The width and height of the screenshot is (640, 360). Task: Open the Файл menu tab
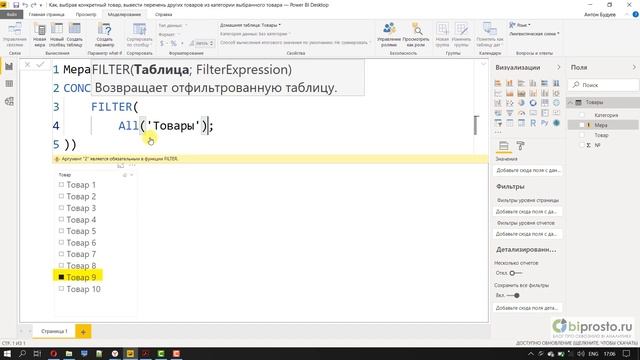click(x=11, y=15)
